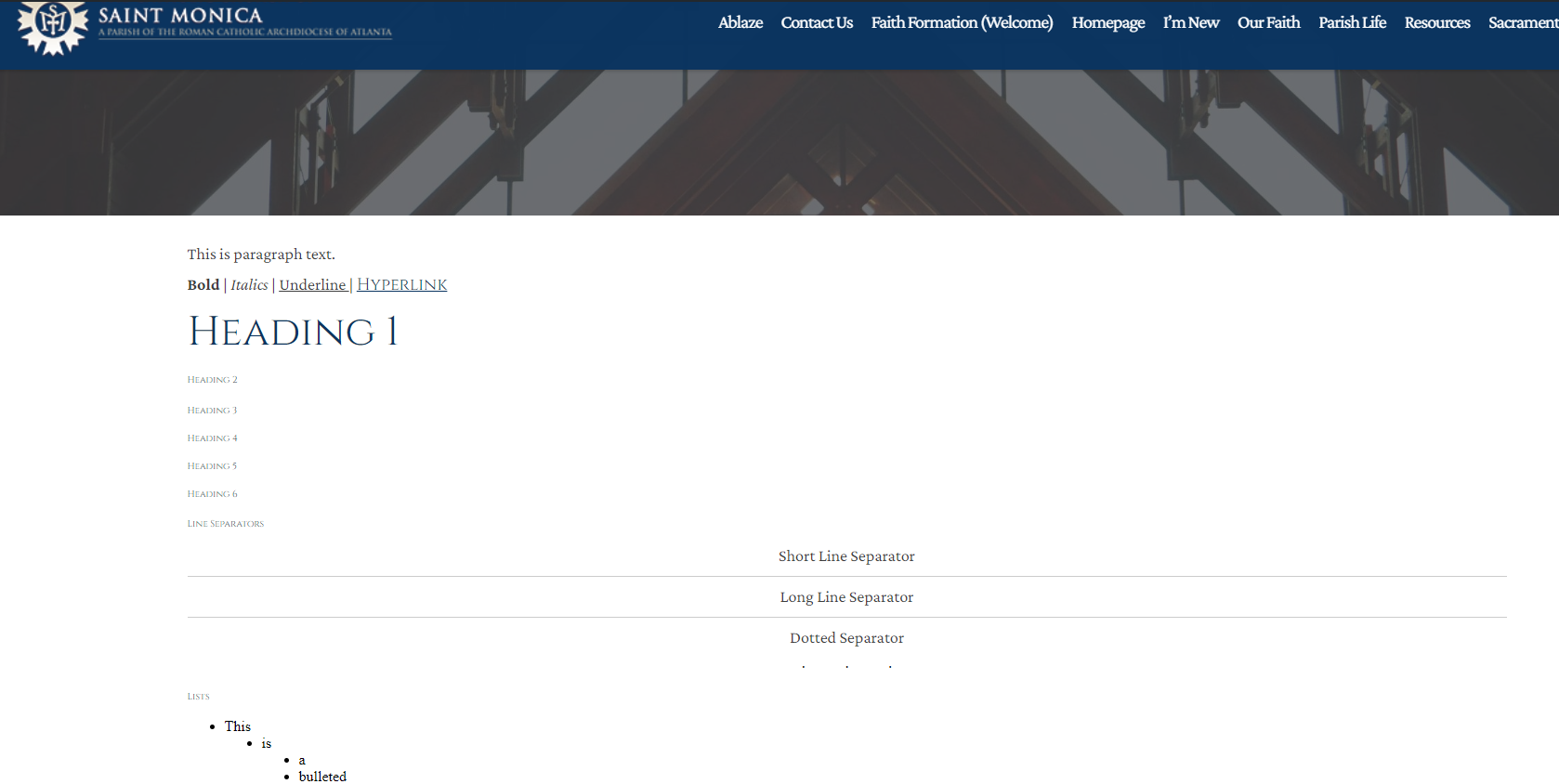Click the Saint Monica site title text
1559x784 pixels.
[180, 16]
